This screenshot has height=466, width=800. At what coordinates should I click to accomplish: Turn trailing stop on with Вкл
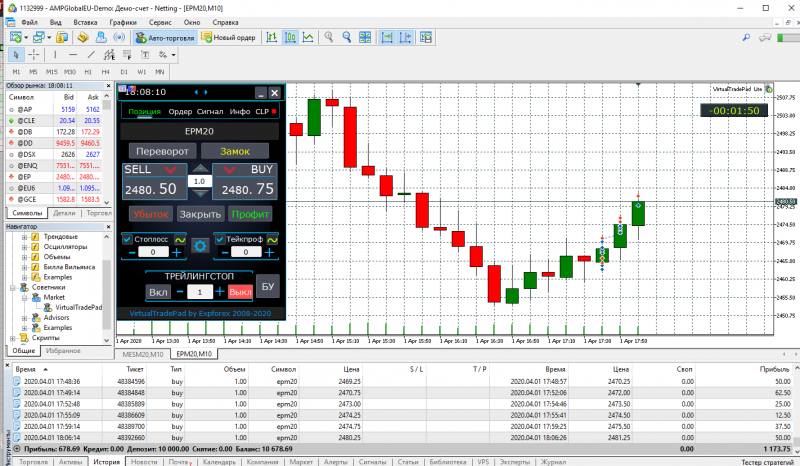coord(158,292)
